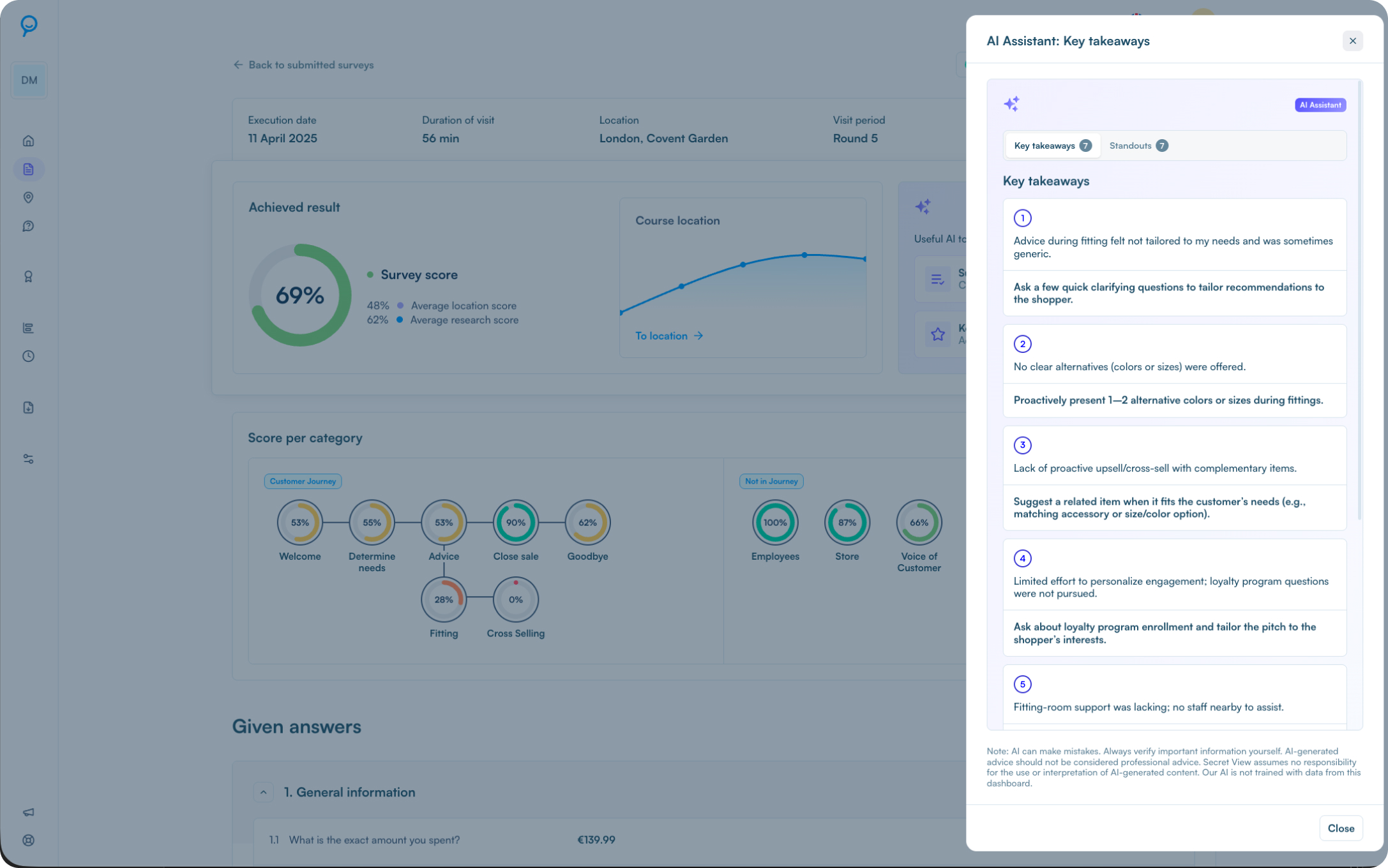Open the surveys document icon in sidebar

click(x=28, y=169)
